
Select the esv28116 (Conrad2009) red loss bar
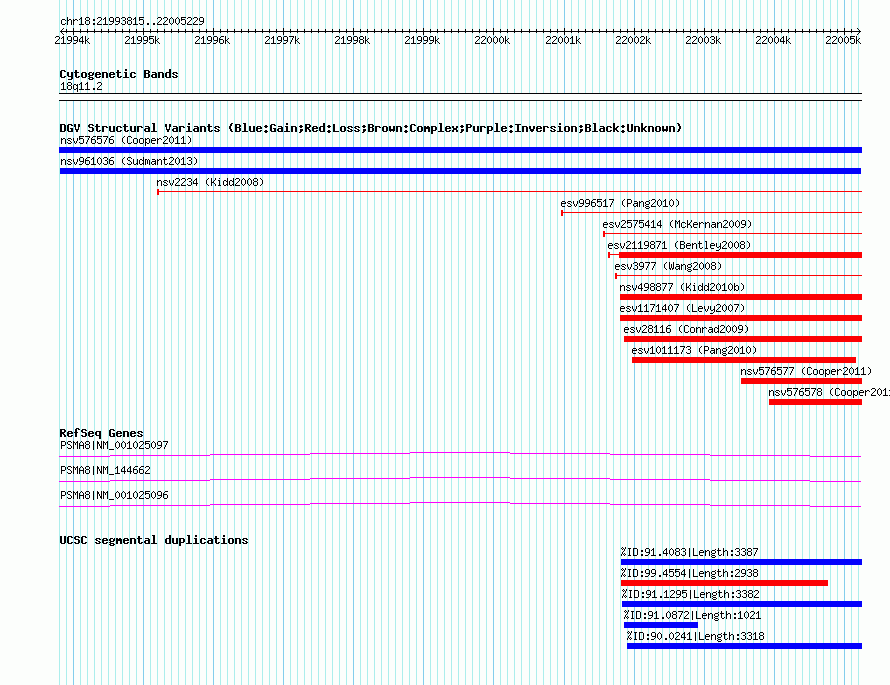pos(743,339)
